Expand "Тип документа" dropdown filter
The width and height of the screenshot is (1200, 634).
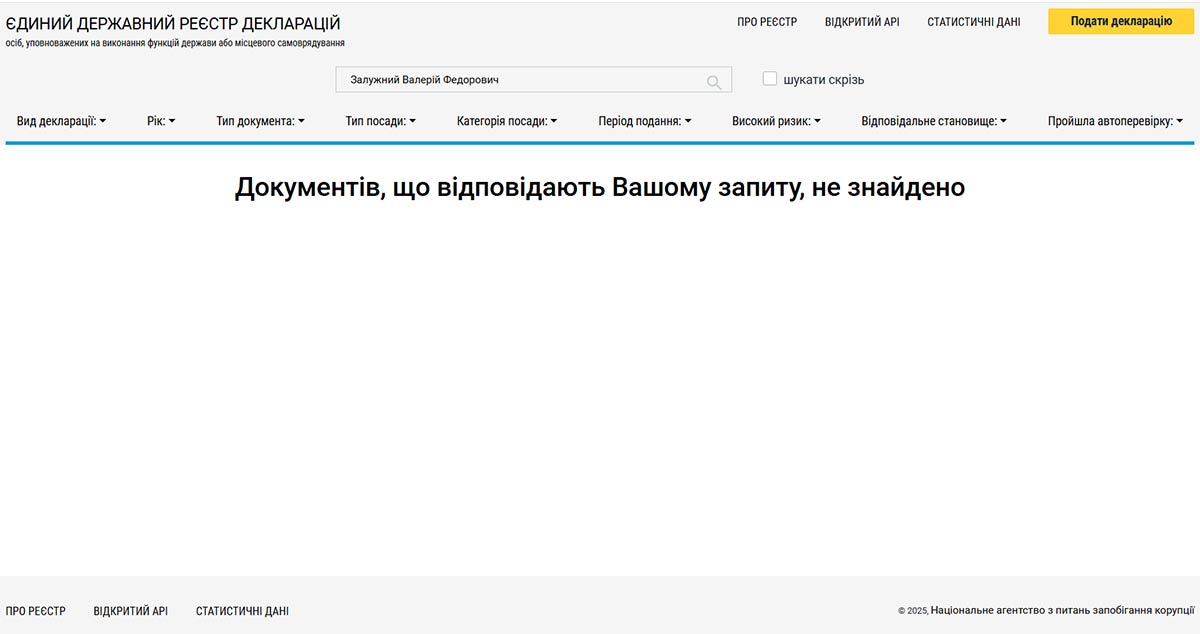pyautogui.click(x=260, y=121)
